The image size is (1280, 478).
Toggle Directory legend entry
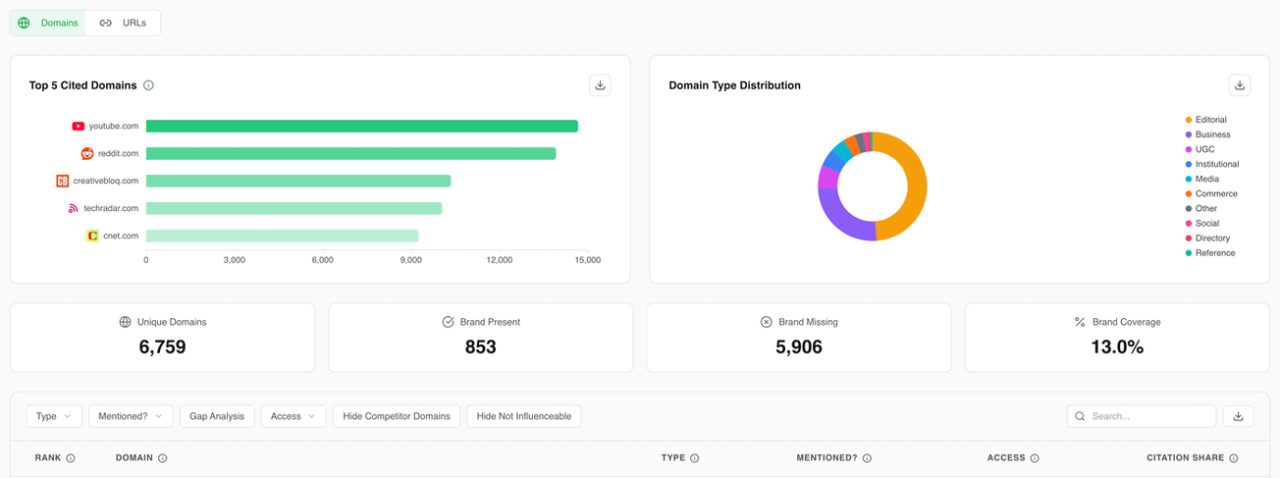click(1207, 238)
